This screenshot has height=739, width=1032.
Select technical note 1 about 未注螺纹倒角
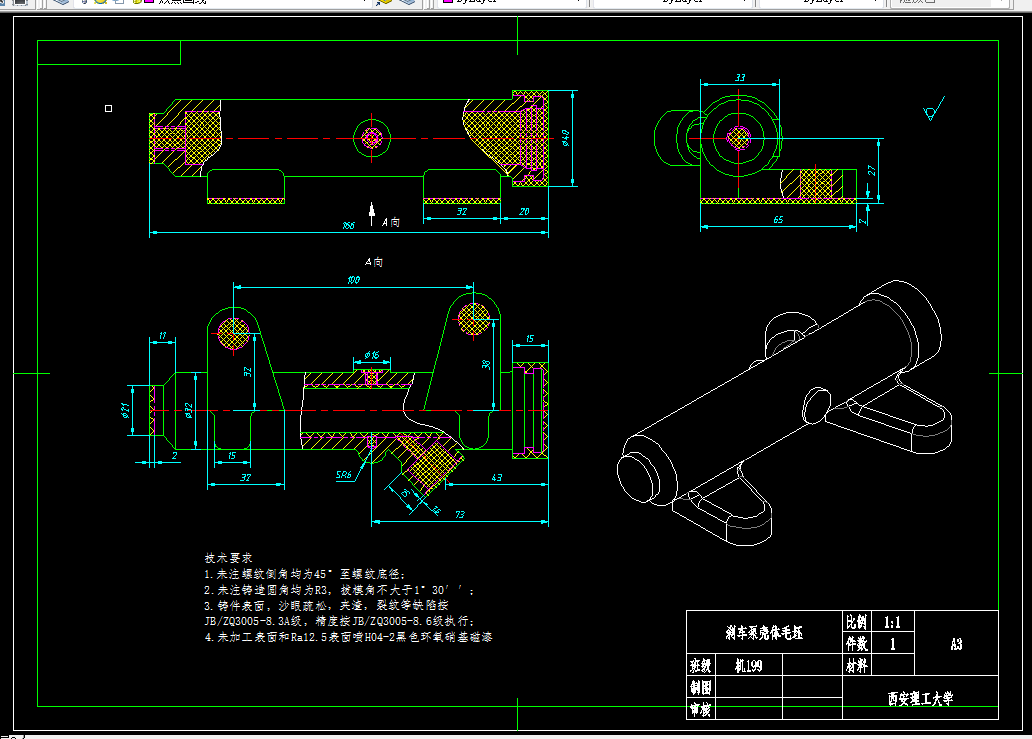pos(305,574)
